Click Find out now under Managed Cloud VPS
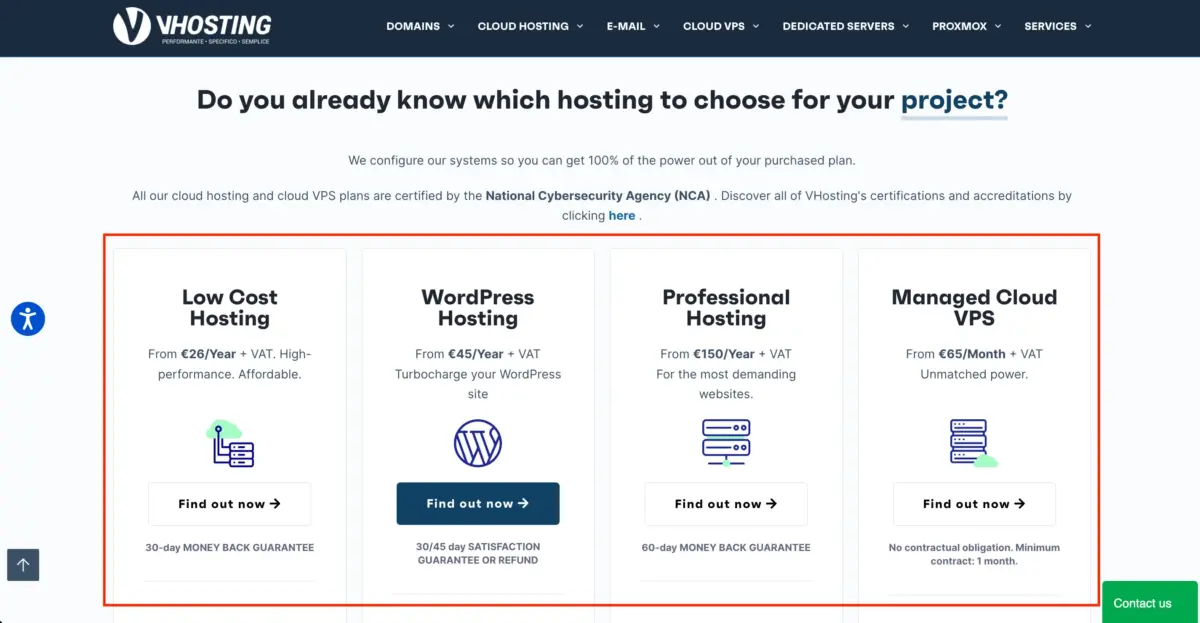1200x623 pixels. click(x=974, y=504)
